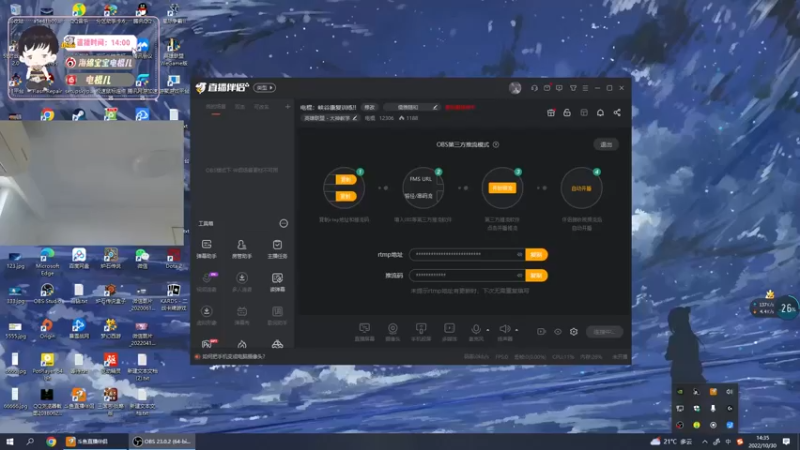
Task: Open the 房管助手 tool in the toolbox
Action: (242, 249)
